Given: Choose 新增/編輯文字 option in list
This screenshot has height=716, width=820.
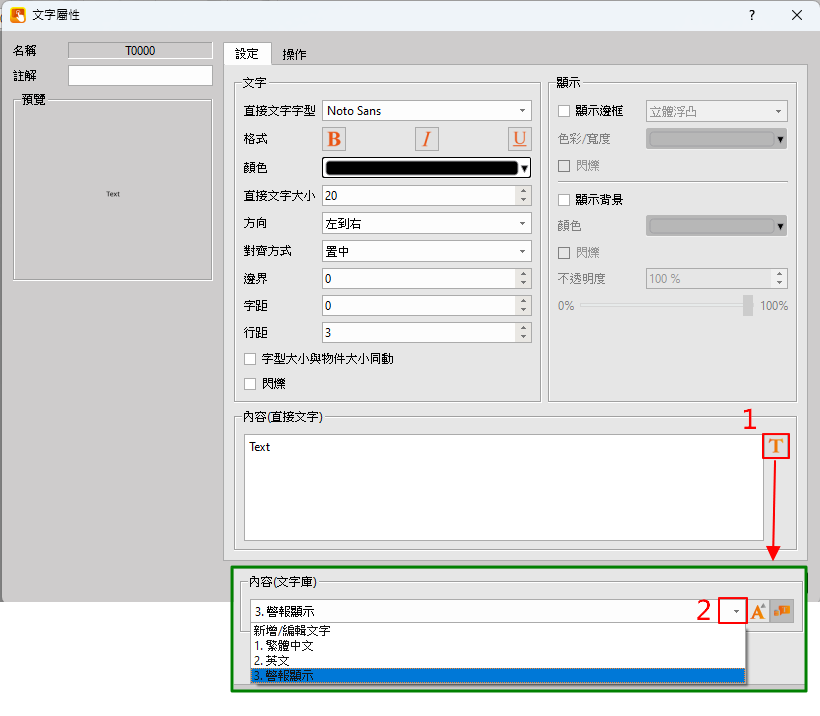Looking at the screenshot, I should pyautogui.click(x=292, y=631).
